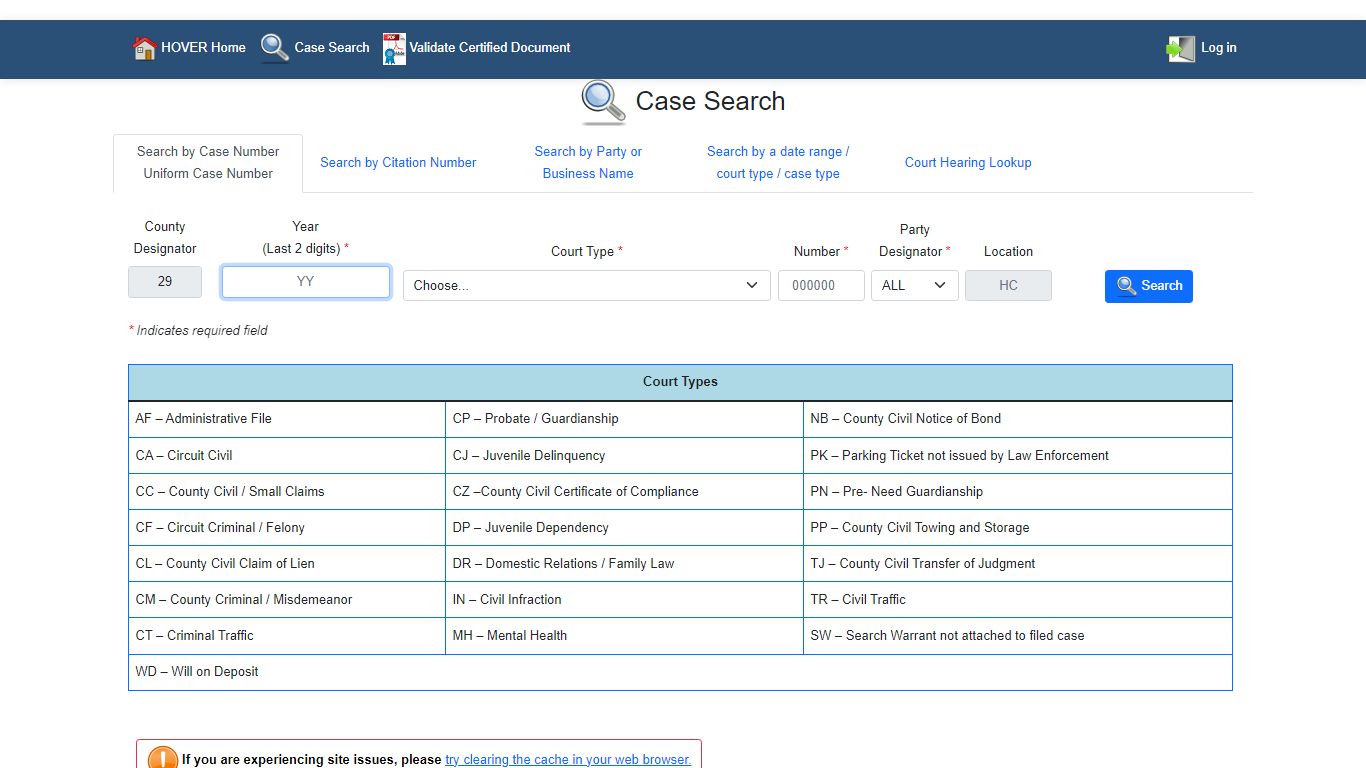
Task: Switch to Search by Party or Business Name tab
Action: [588, 162]
